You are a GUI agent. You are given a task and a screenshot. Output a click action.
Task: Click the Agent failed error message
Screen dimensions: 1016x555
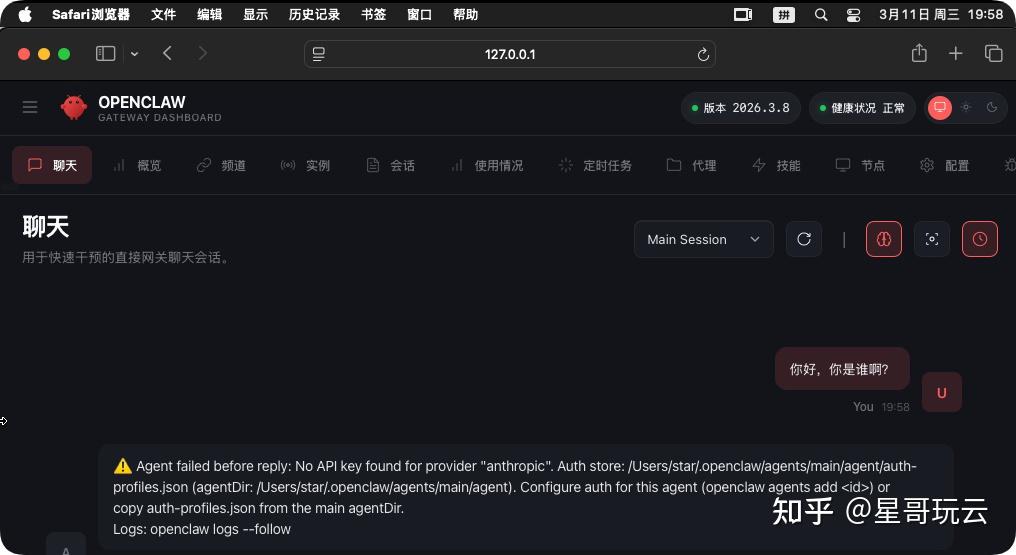pos(525,497)
